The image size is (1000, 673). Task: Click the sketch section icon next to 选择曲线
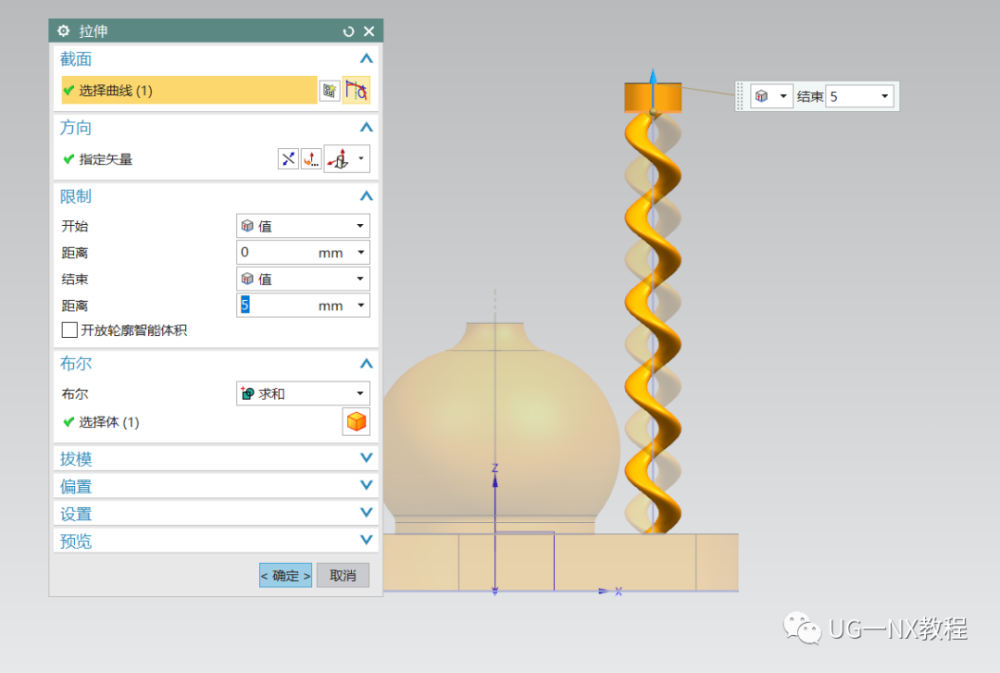329,91
